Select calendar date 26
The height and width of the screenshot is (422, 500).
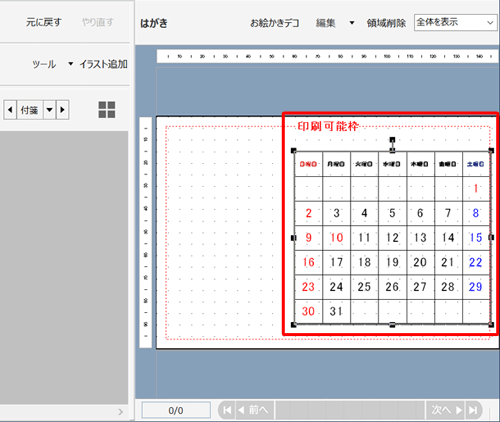tap(392, 287)
